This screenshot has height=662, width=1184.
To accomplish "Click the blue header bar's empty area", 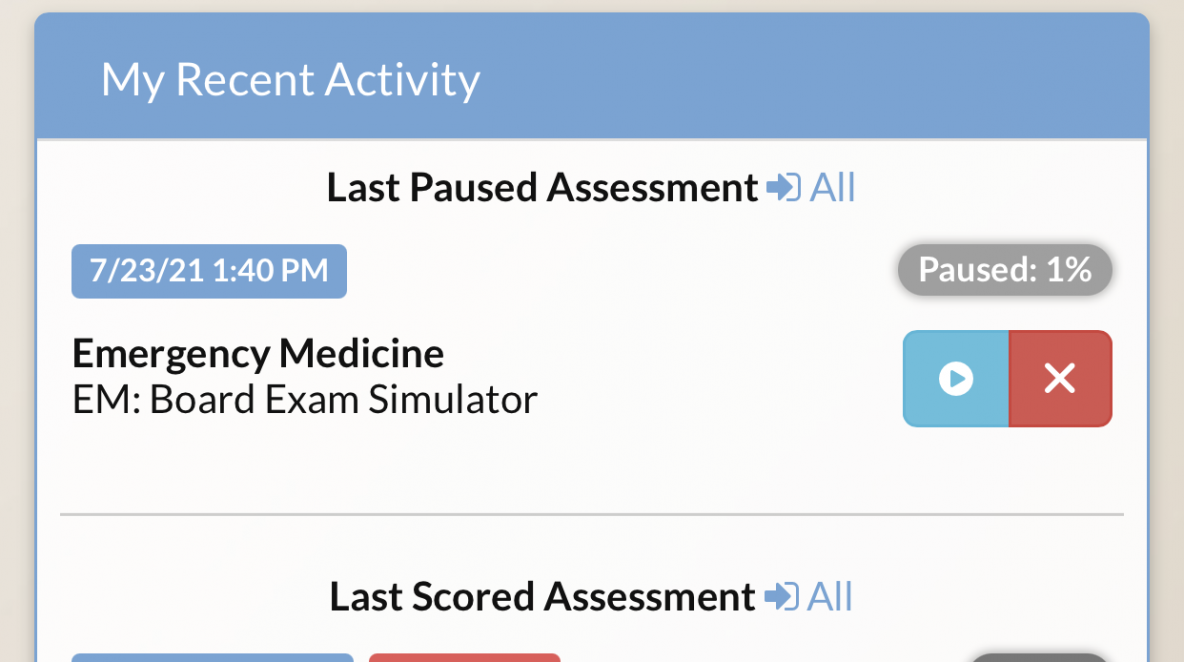I will pos(816,75).
